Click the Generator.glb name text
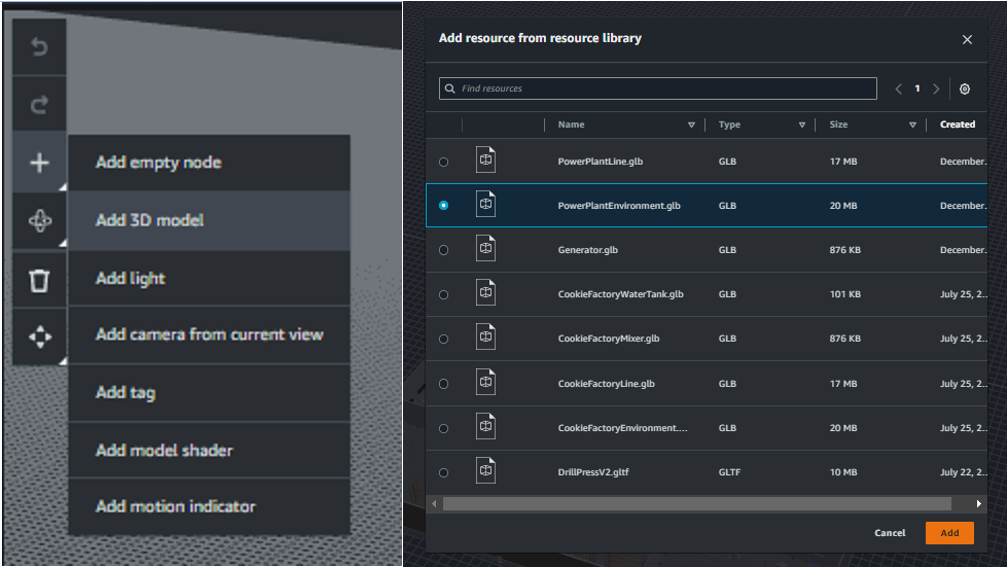This screenshot has height=568, width=1007. point(588,250)
